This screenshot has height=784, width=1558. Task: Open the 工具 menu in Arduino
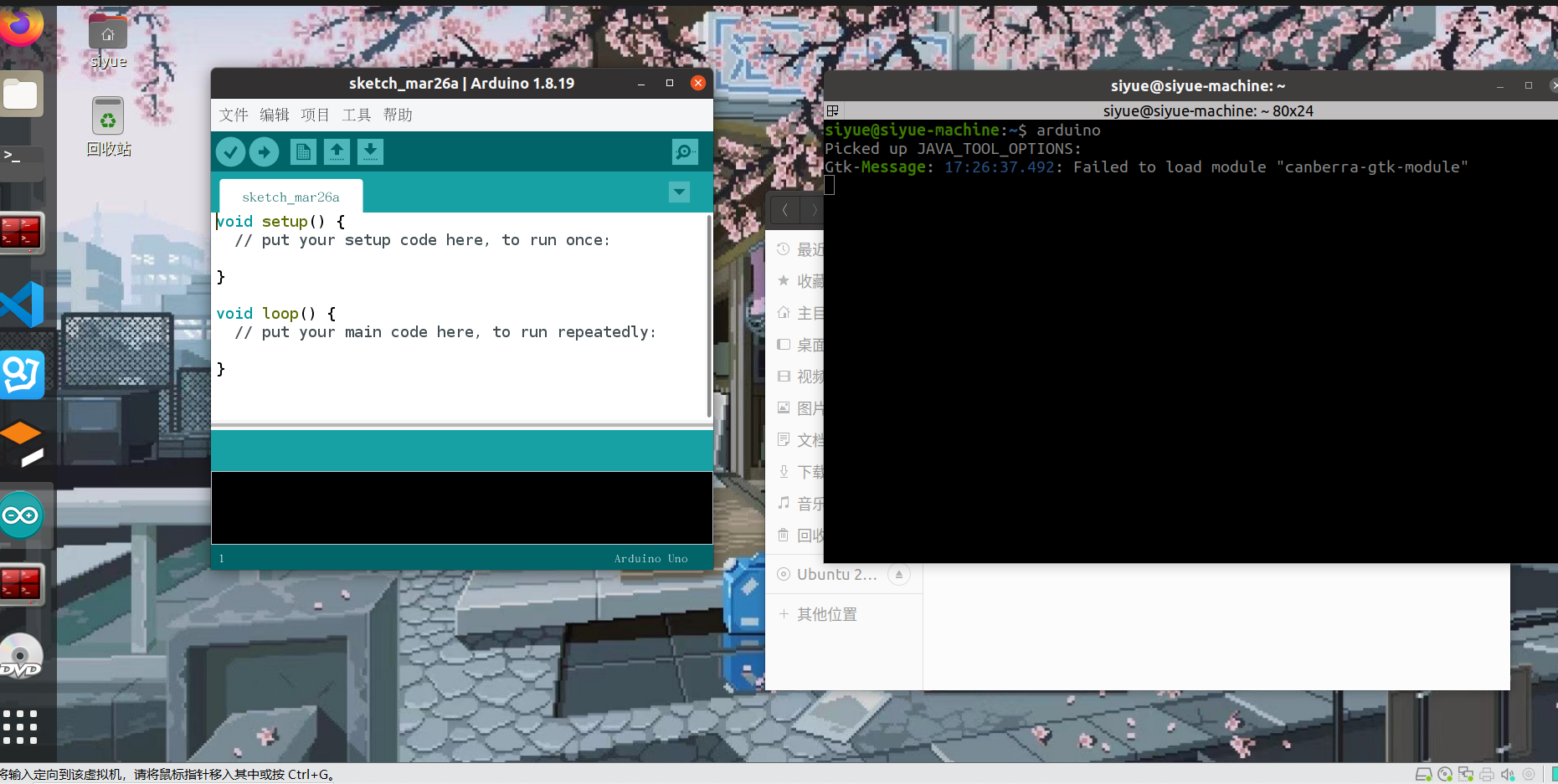pyautogui.click(x=357, y=115)
